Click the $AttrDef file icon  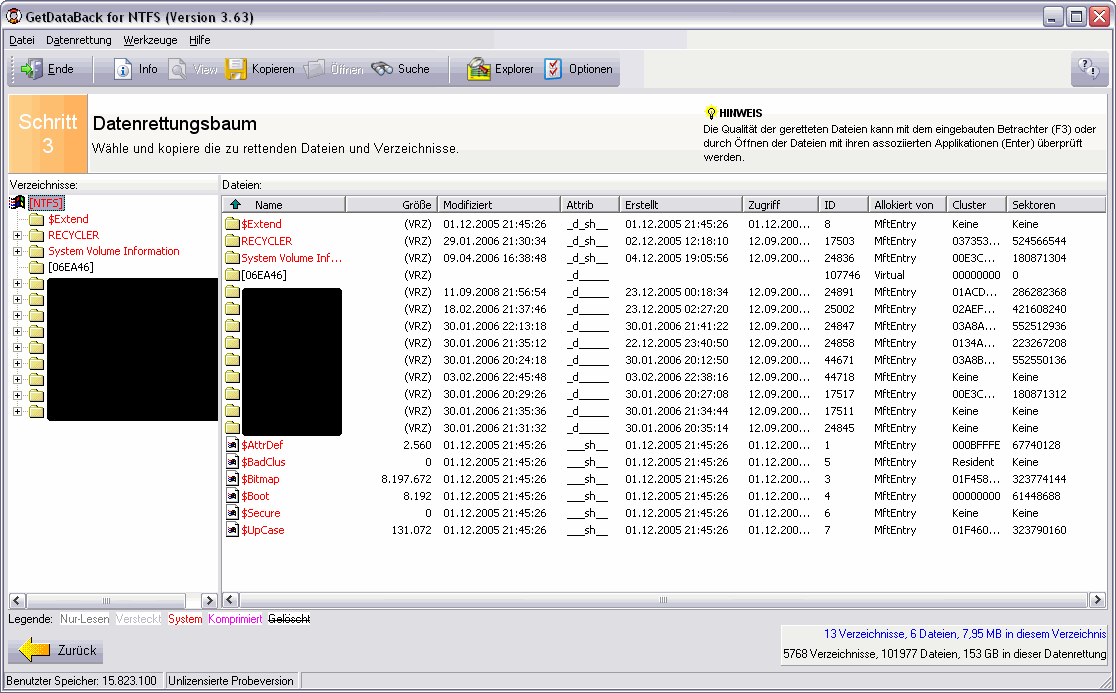click(x=232, y=445)
